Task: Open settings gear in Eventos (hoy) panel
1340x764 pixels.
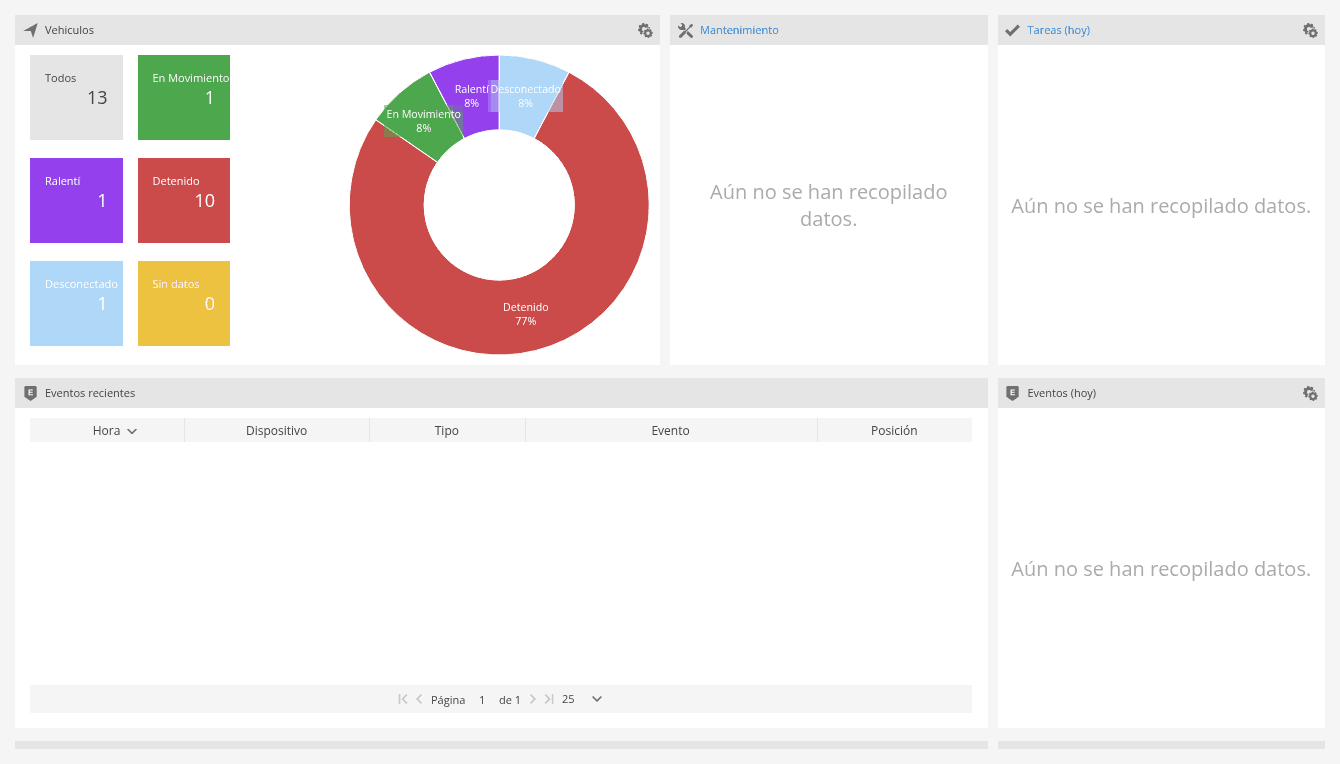Action: (1310, 393)
